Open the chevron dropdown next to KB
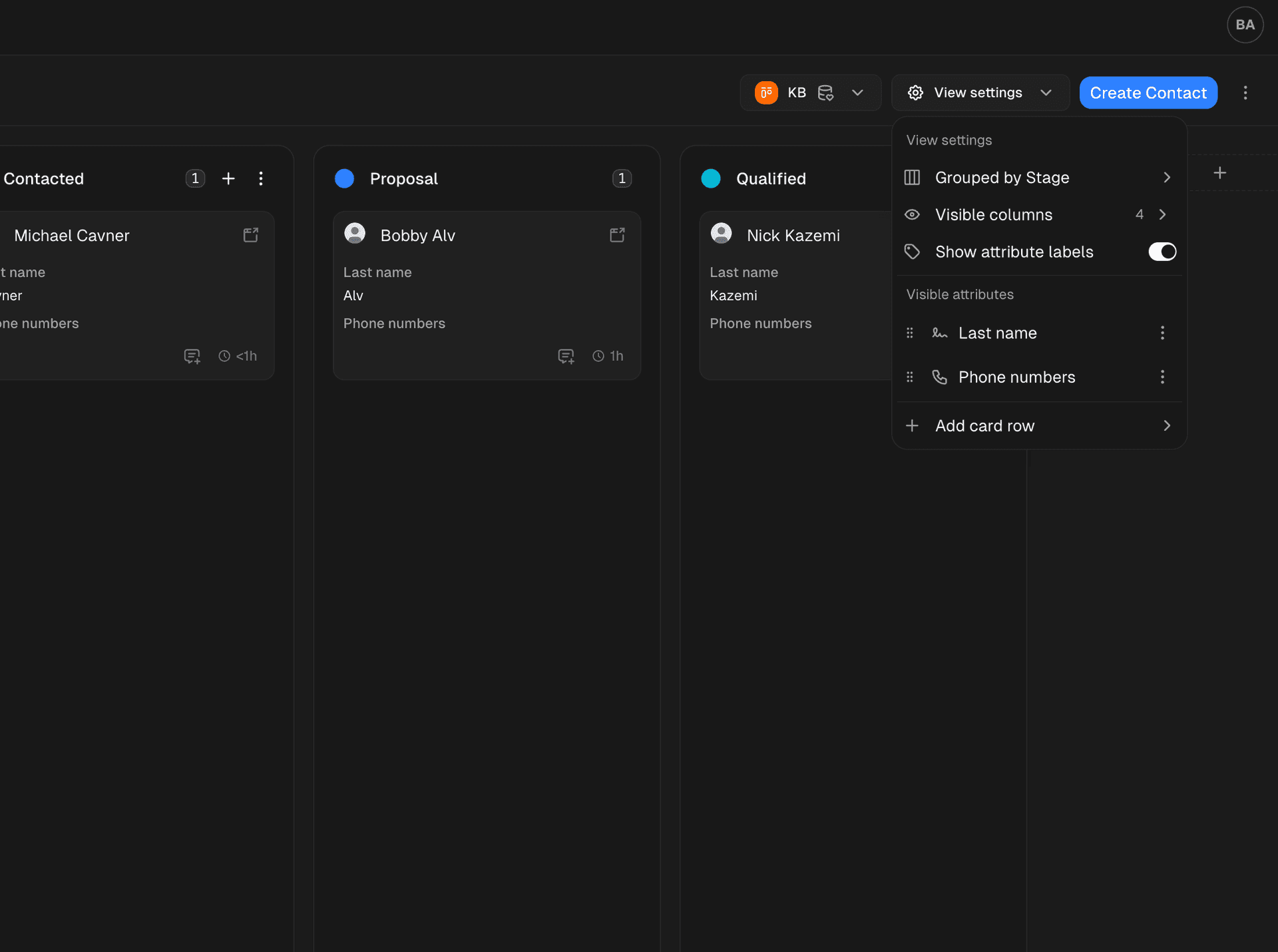This screenshot has width=1278, height=952. 857,93
